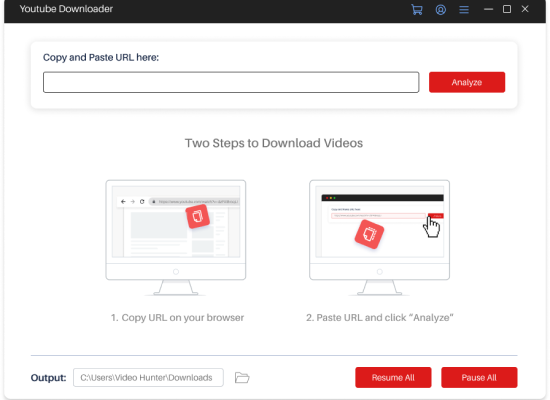Click the "Two Steps to Download Videos" heading
The width and height of the screenshot is (550, 400).
[x=274, y=143]
